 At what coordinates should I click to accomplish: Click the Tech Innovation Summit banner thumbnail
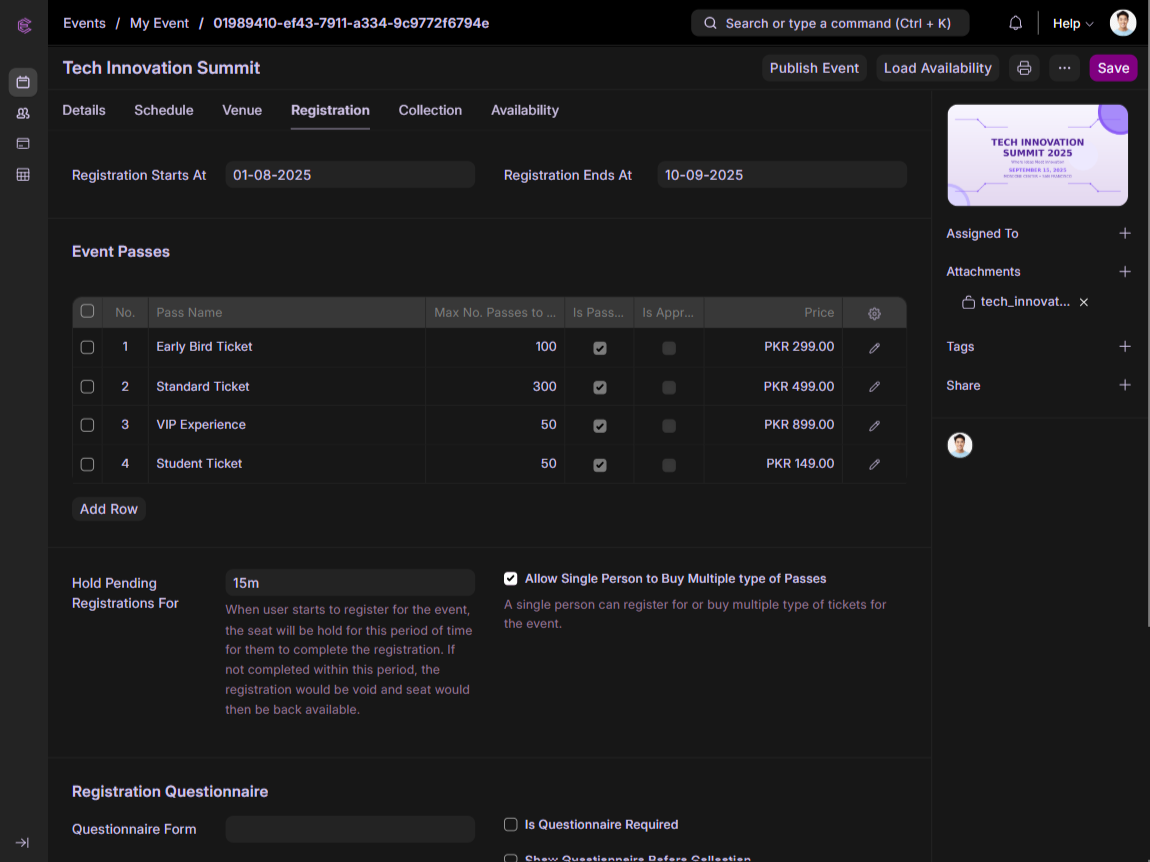(1037, 155)
